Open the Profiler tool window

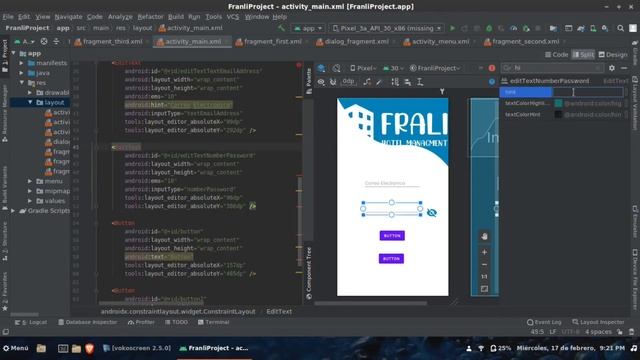tap(141, 322)
